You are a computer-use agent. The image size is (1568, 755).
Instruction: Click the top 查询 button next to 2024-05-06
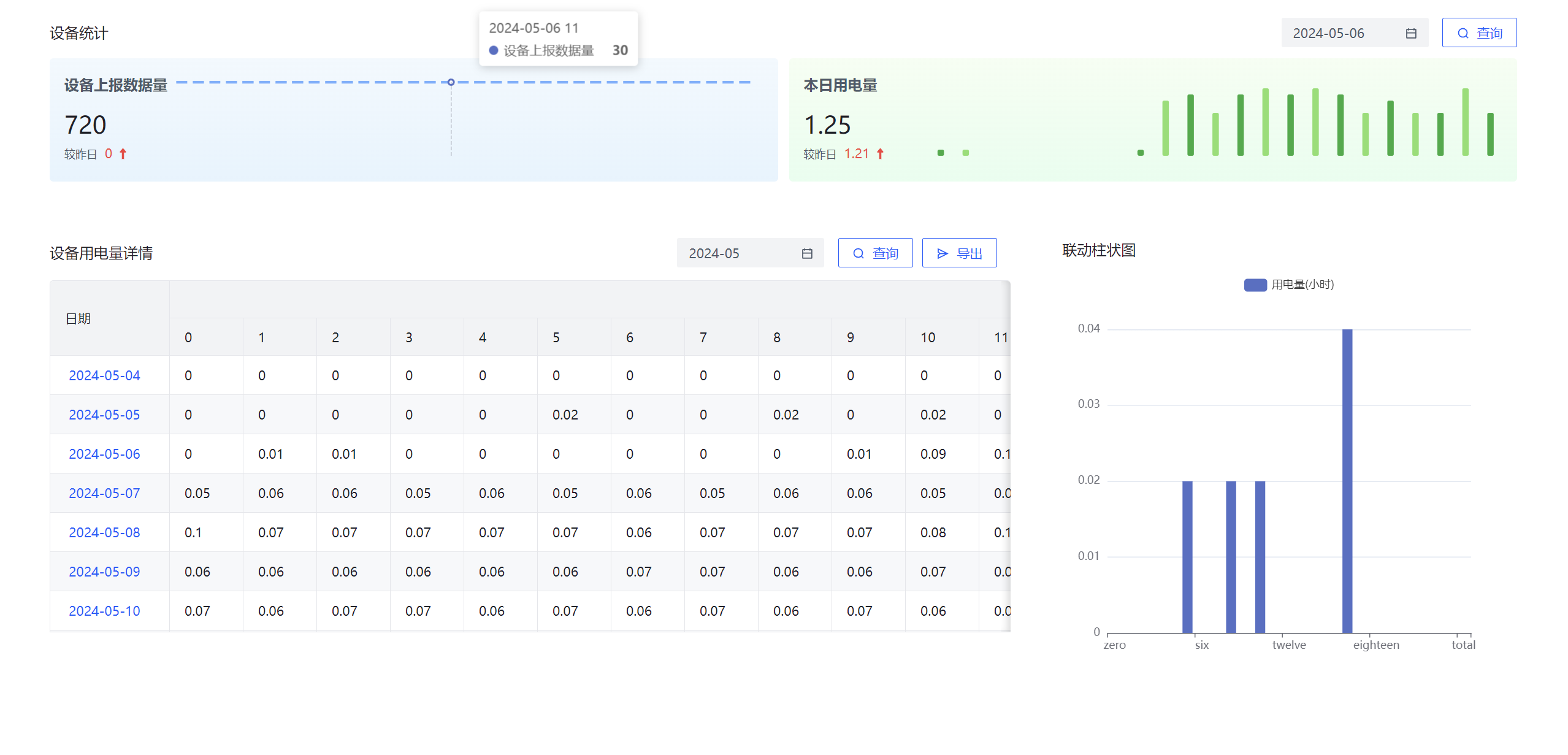tap(1479, 33)
